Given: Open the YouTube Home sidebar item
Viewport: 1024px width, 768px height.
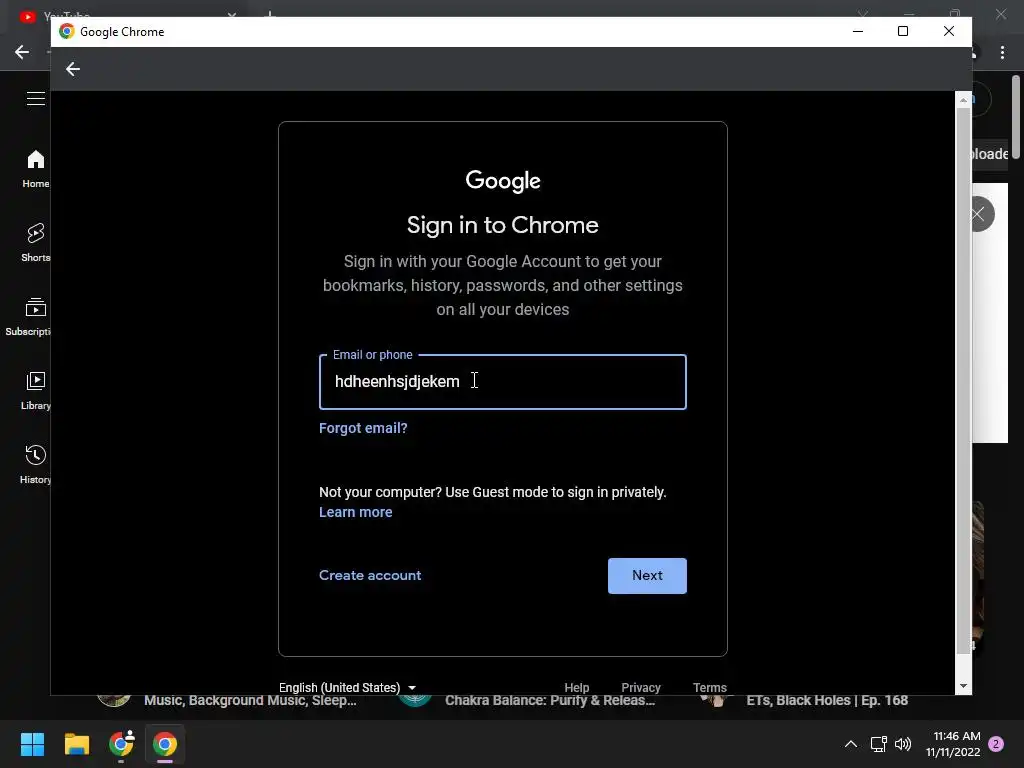Looking at the screenshot, I should 35,168.
